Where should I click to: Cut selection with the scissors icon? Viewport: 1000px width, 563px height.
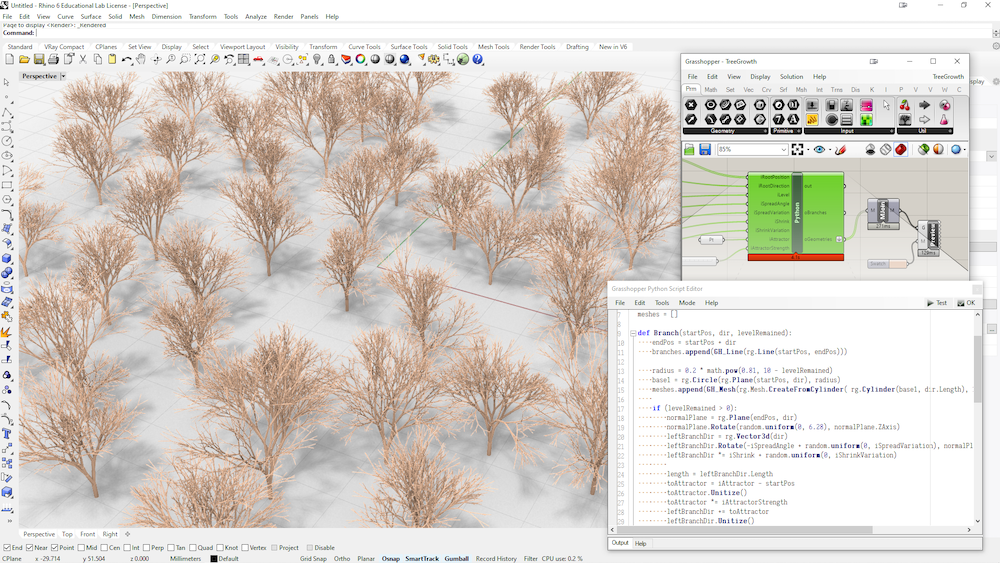(83, 59)
